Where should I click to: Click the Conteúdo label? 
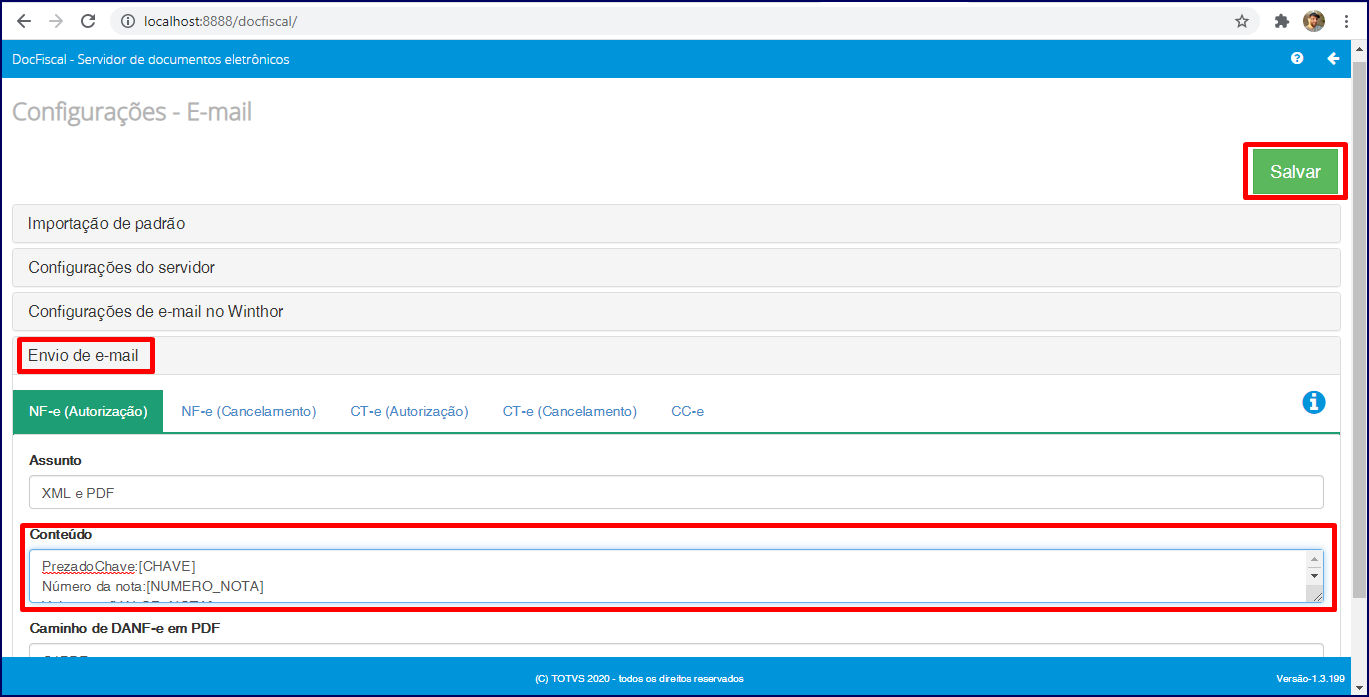pos(61,534)
